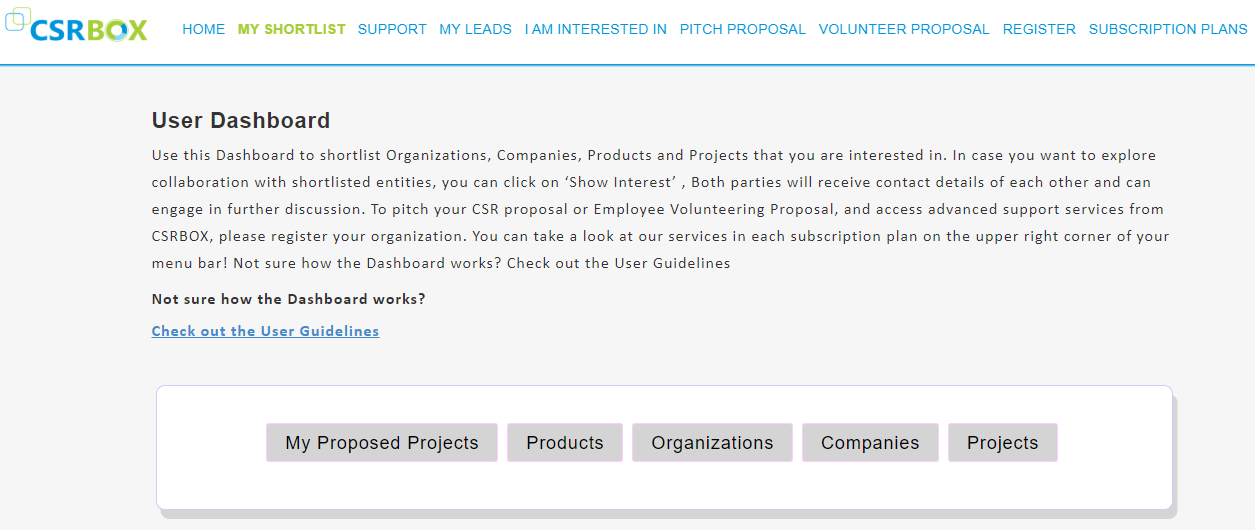Open the PITCH PROPOSAL page
Viewport: 1255px width, 530px height.
point(742,29)
